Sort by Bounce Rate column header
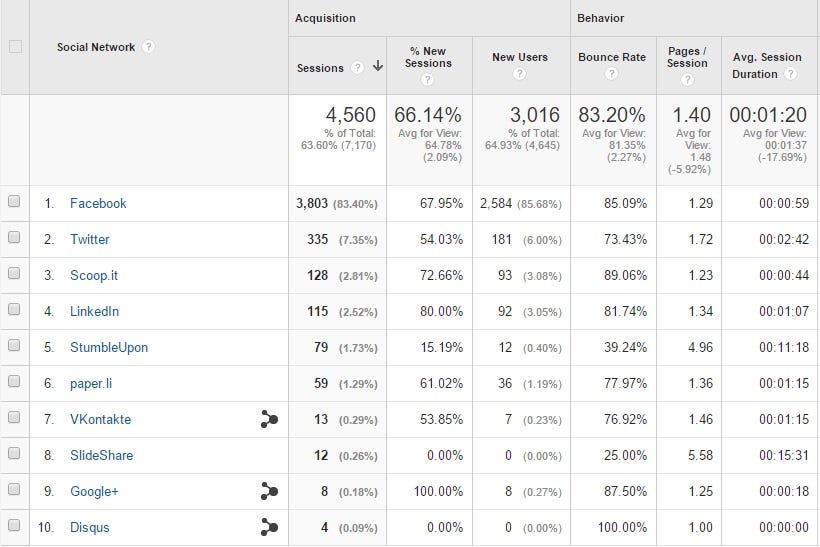This screenshot has width=820, height=547. pyautogui.click(x=612, y=57)
